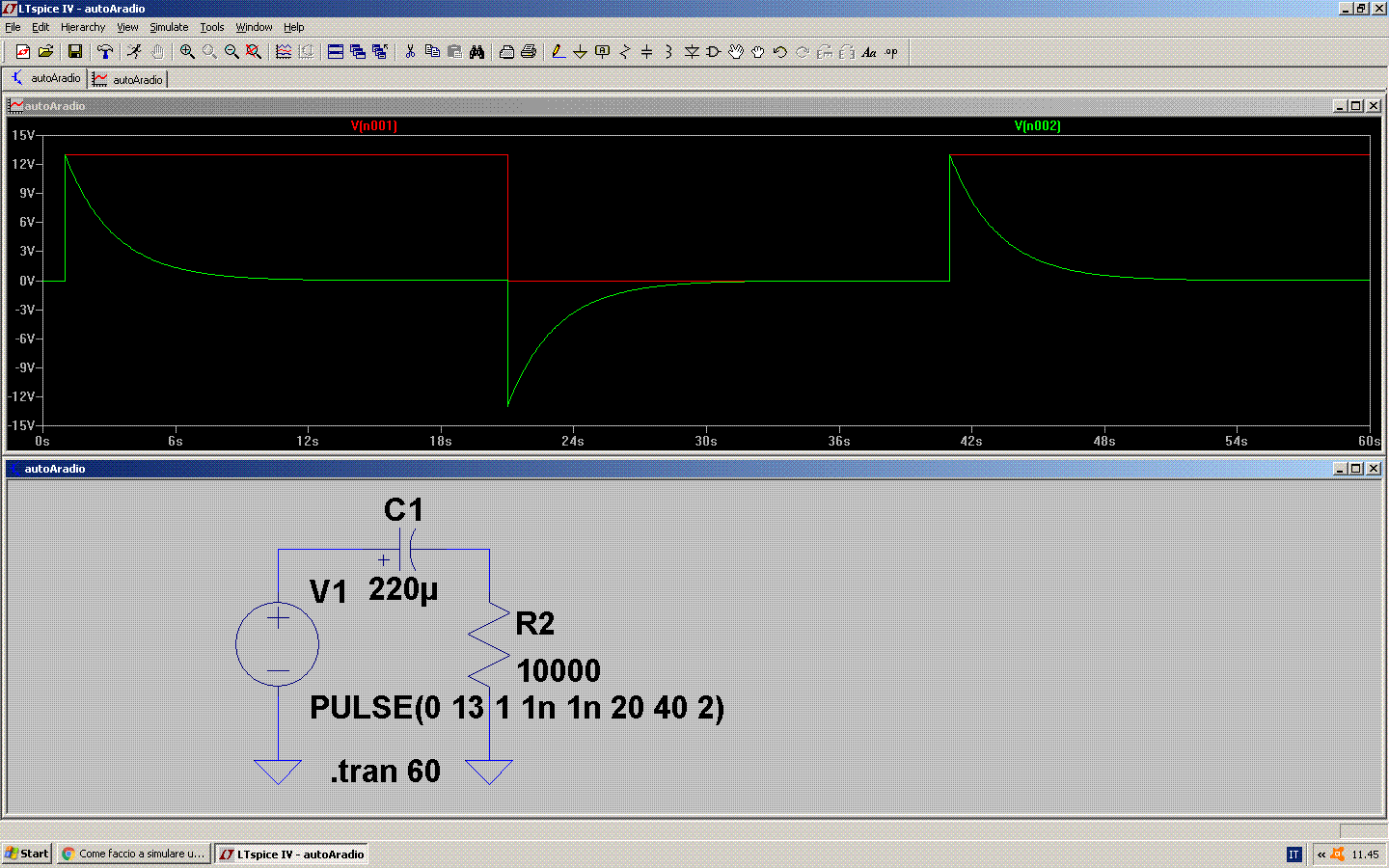The width and height of the screenshot is (1389, 868).
Task: Choose the SPICE directive .op tool
Action: coord(891,52)
